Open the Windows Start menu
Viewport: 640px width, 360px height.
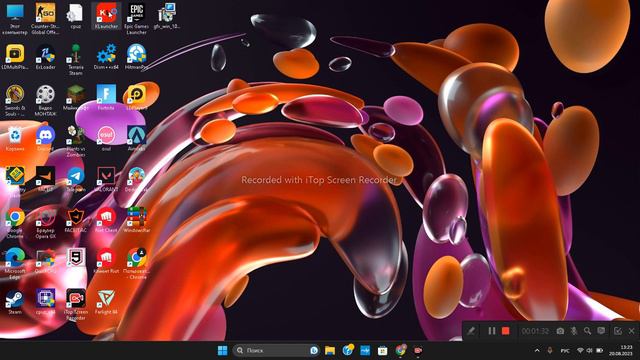click(x=222, y=350)
